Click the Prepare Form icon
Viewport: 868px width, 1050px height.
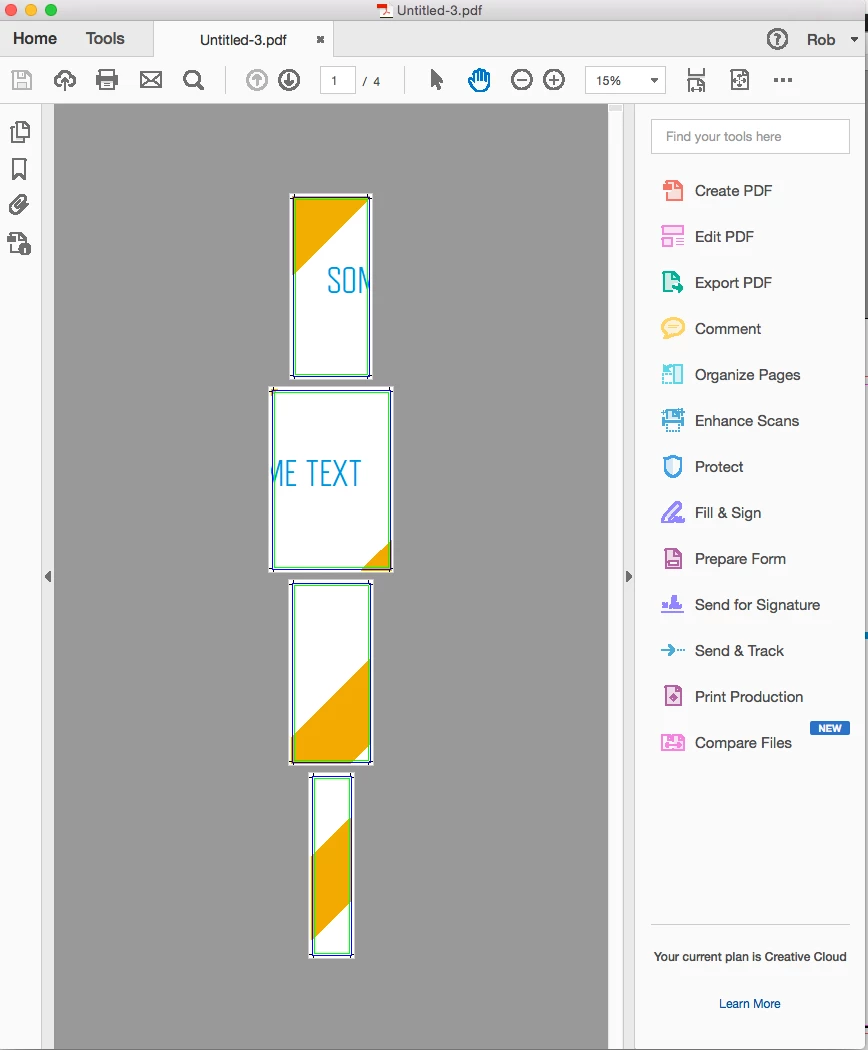[x=672, y=558]
